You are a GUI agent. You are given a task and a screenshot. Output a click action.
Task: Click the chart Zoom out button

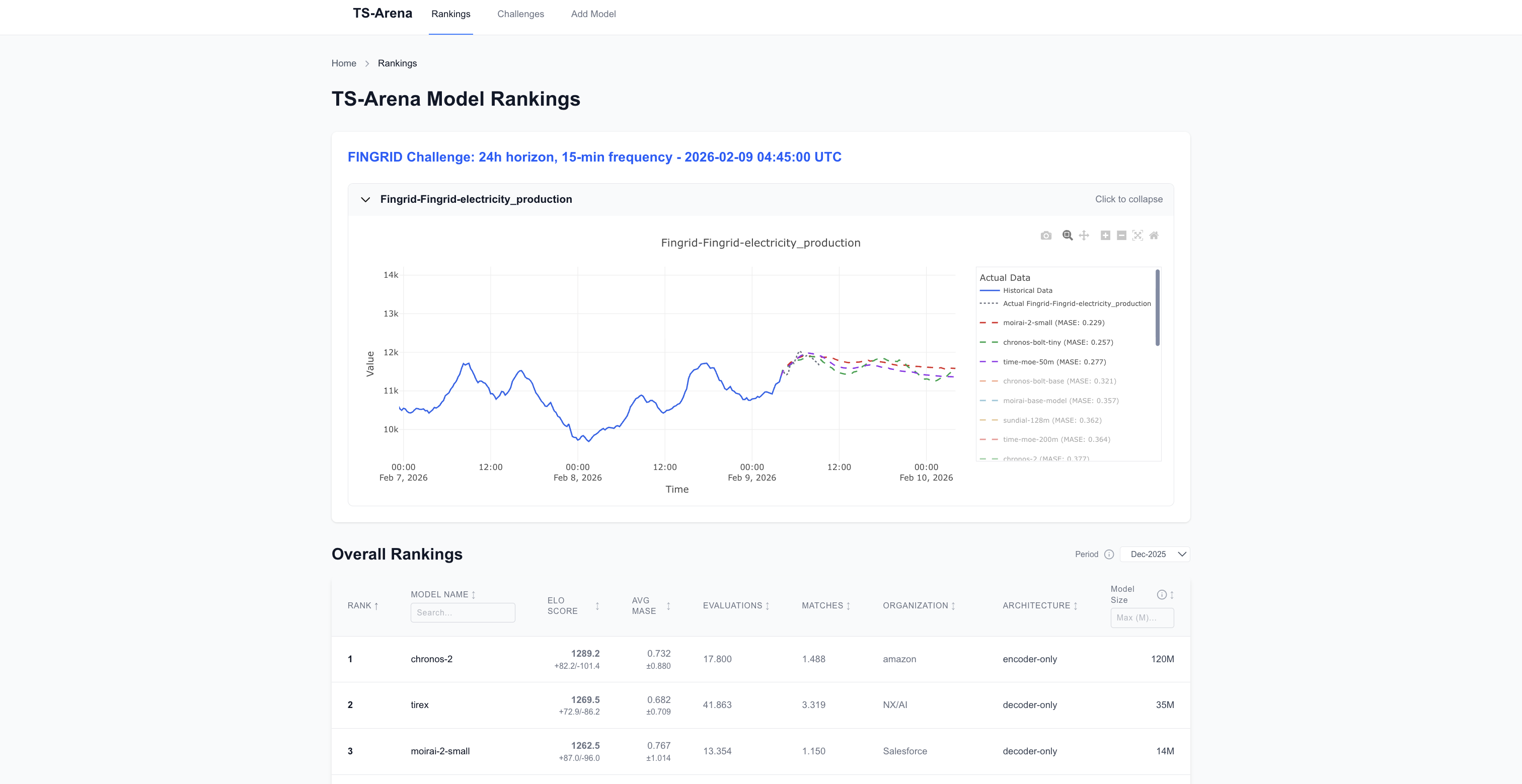(x=1121, y=236)
